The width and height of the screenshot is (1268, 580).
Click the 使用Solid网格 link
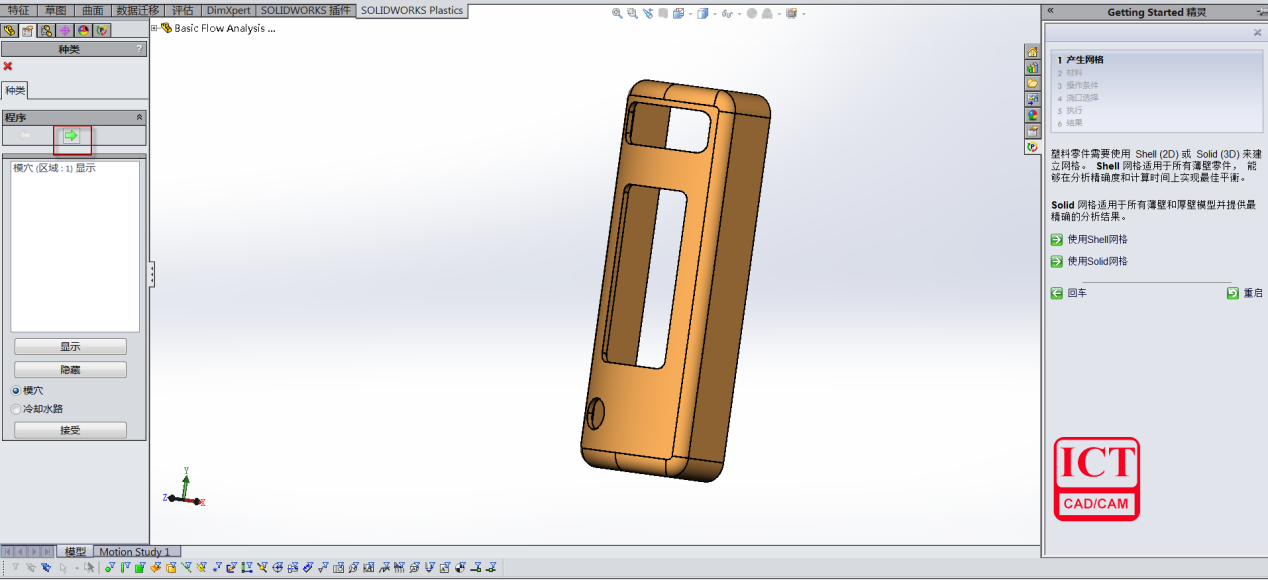pyautogui.click(x=1097, y=261)
